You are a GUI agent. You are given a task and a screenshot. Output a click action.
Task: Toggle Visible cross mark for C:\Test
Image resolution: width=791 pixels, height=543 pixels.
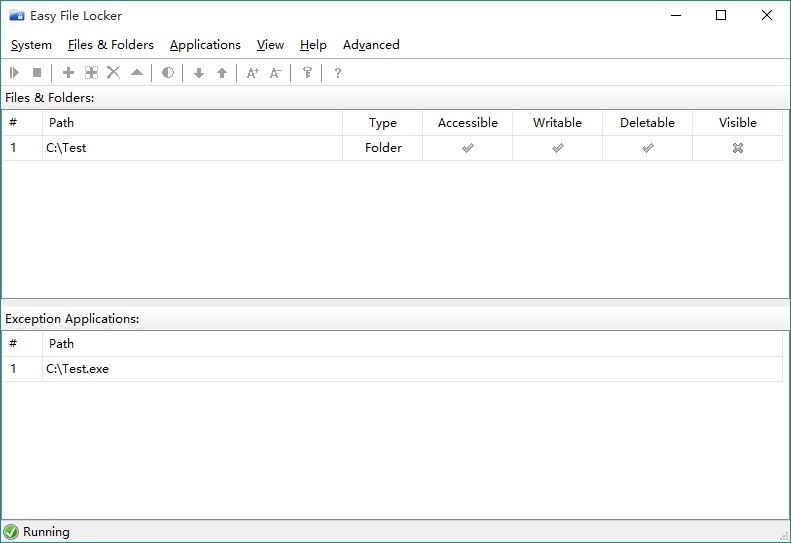pos(738,148)
